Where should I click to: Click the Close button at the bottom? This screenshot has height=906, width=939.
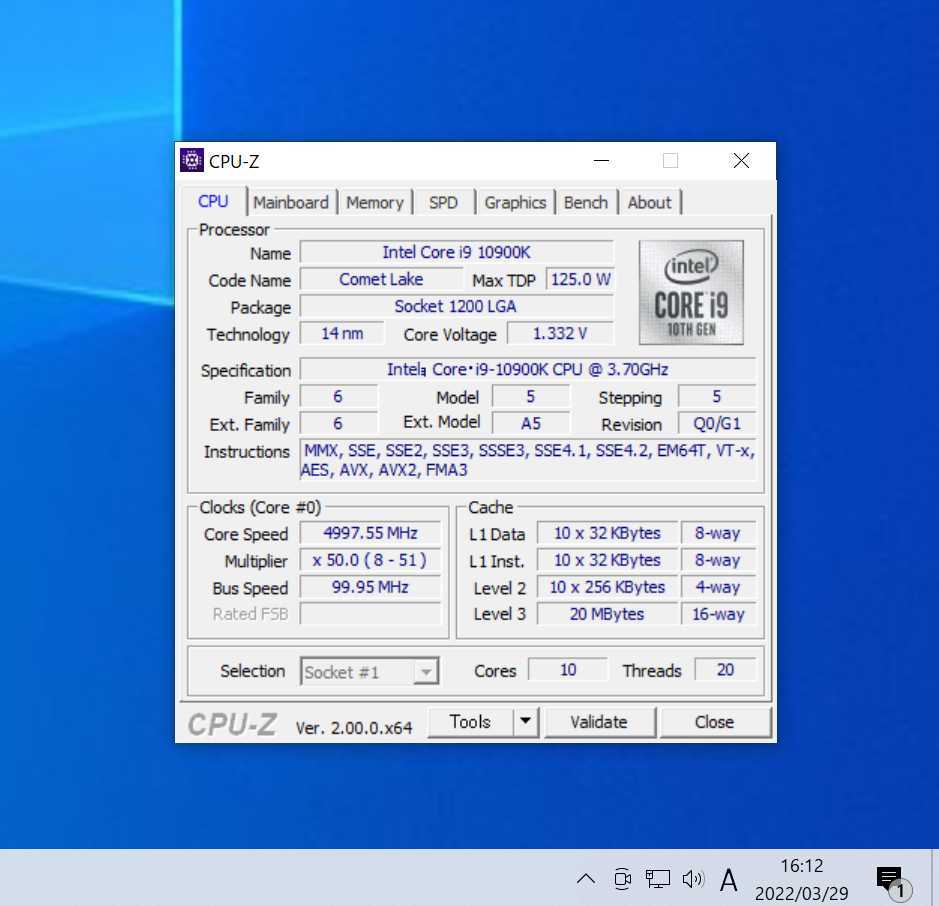[714, 722]
